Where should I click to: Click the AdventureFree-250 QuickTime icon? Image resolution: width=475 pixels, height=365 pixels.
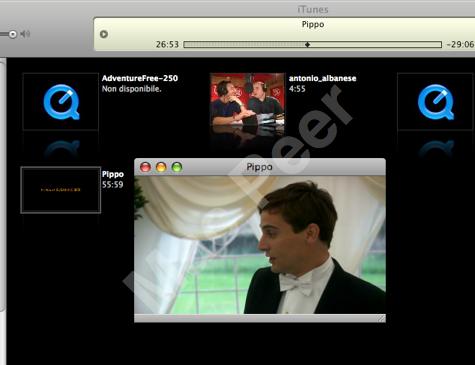pos(61,102)
